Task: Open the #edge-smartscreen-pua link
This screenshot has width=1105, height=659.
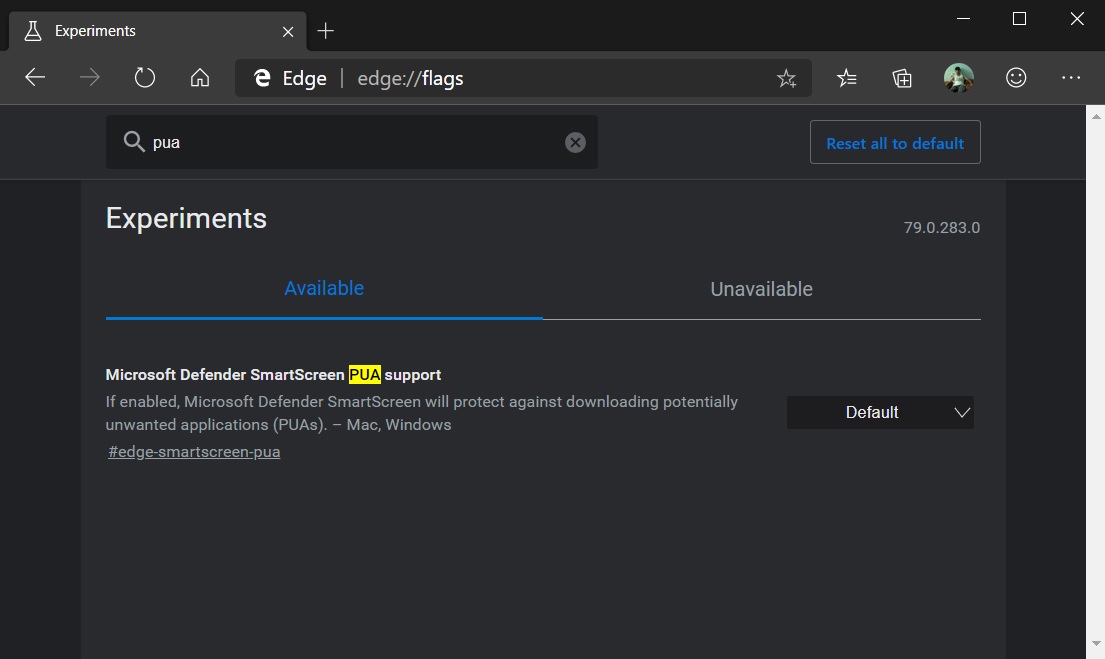Action: tap(194, 452)
